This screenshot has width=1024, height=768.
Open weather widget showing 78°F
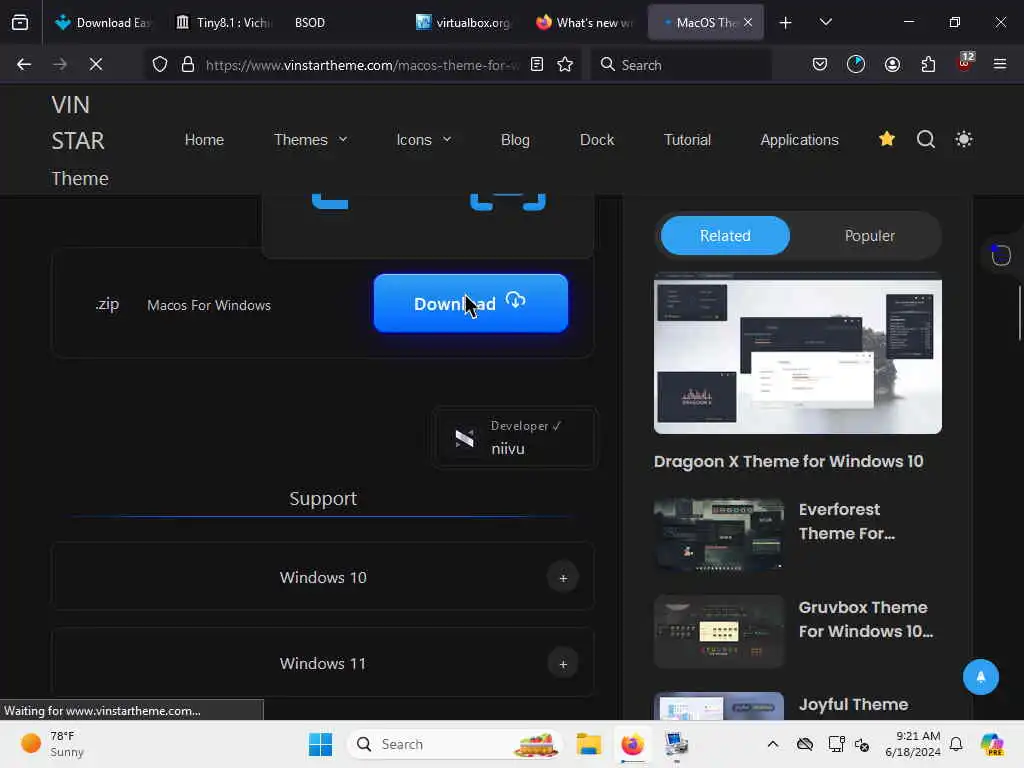coord(52,744)
